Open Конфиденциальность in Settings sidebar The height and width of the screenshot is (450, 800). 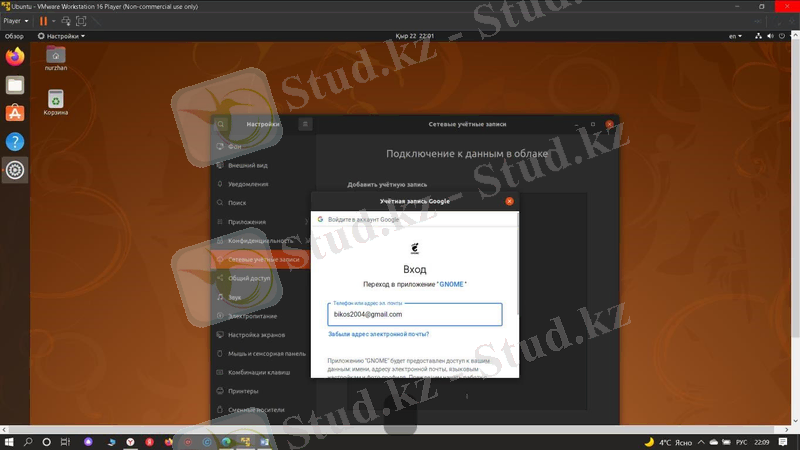click(x=261, y=241)
